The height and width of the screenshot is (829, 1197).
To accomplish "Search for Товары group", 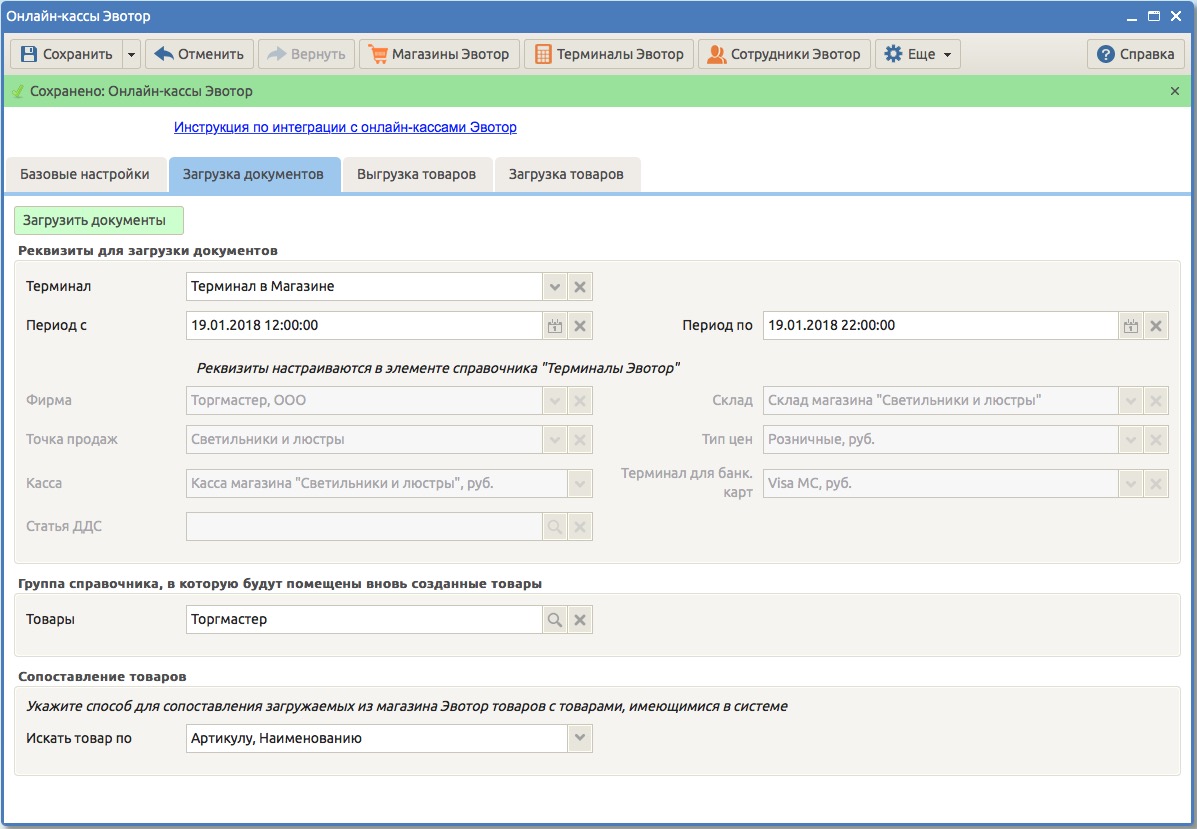I will pos(555,620).
